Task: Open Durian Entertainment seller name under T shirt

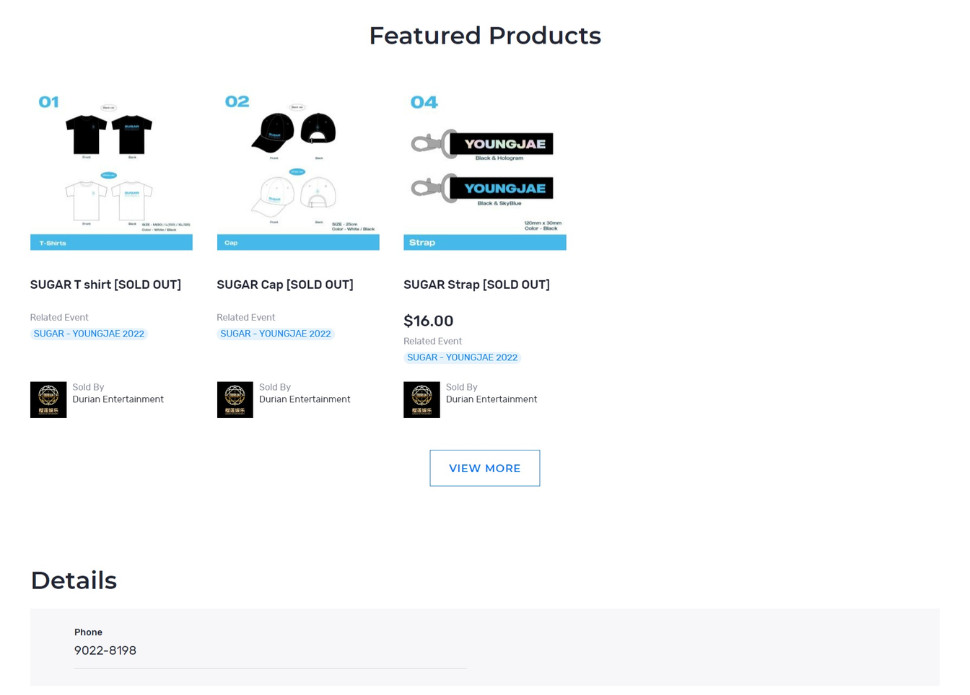Action: point(118,400)
